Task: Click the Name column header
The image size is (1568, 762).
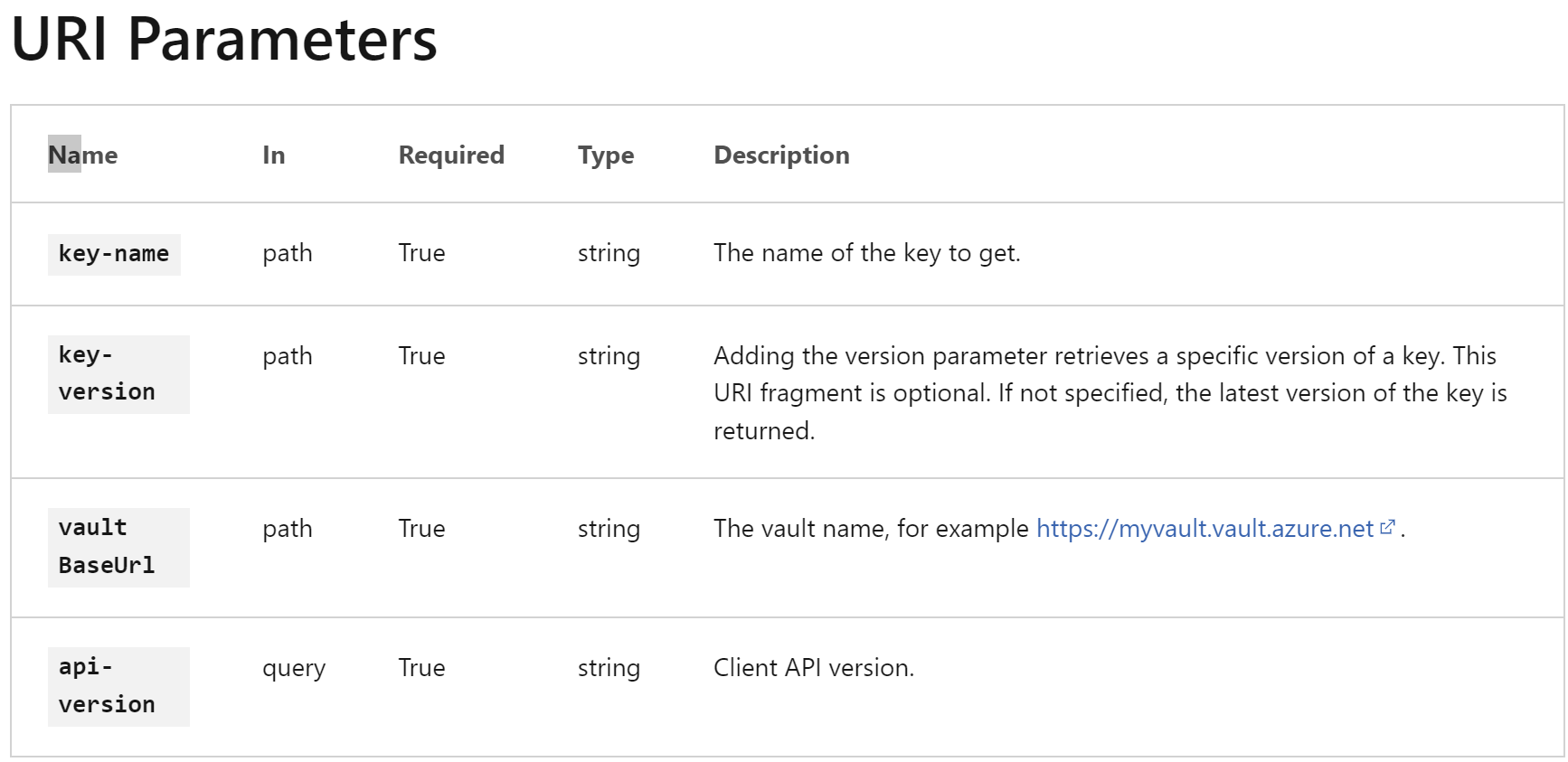Action: click(82, 155)
